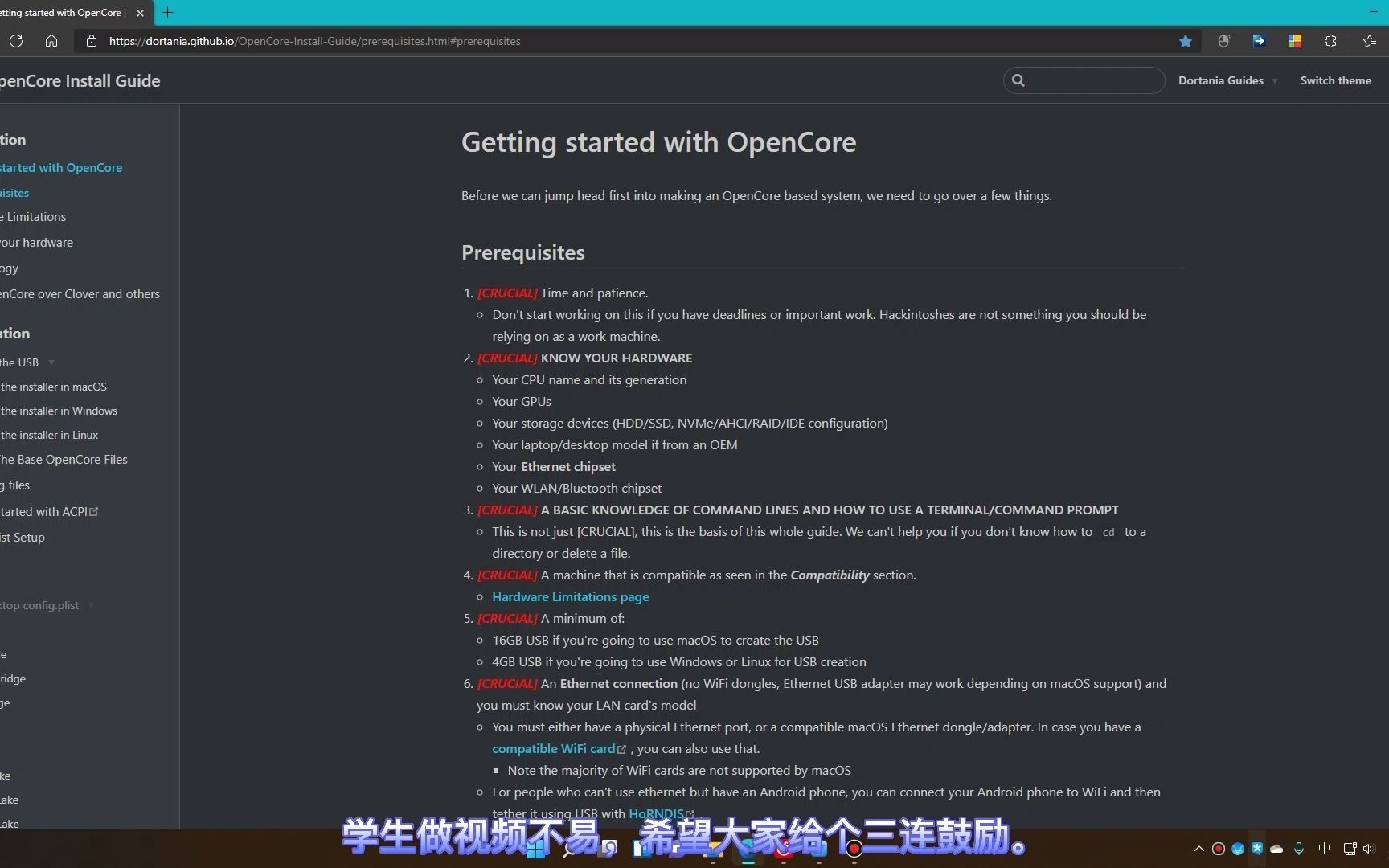
Task: Expand the 'top config.plist' sidebar arrow
Action: (91, 605)
